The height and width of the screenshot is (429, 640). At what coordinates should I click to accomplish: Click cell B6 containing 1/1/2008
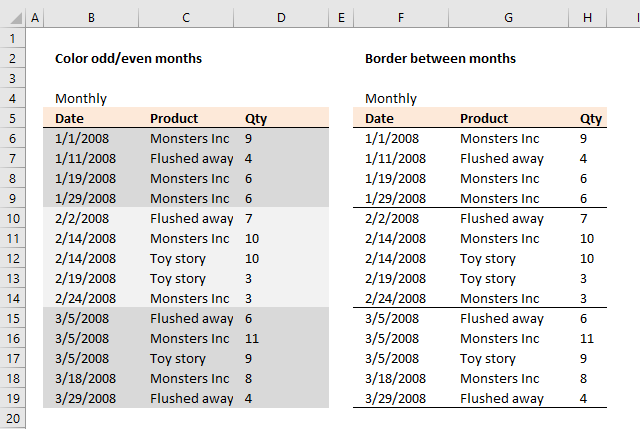[x=91, y=138]
